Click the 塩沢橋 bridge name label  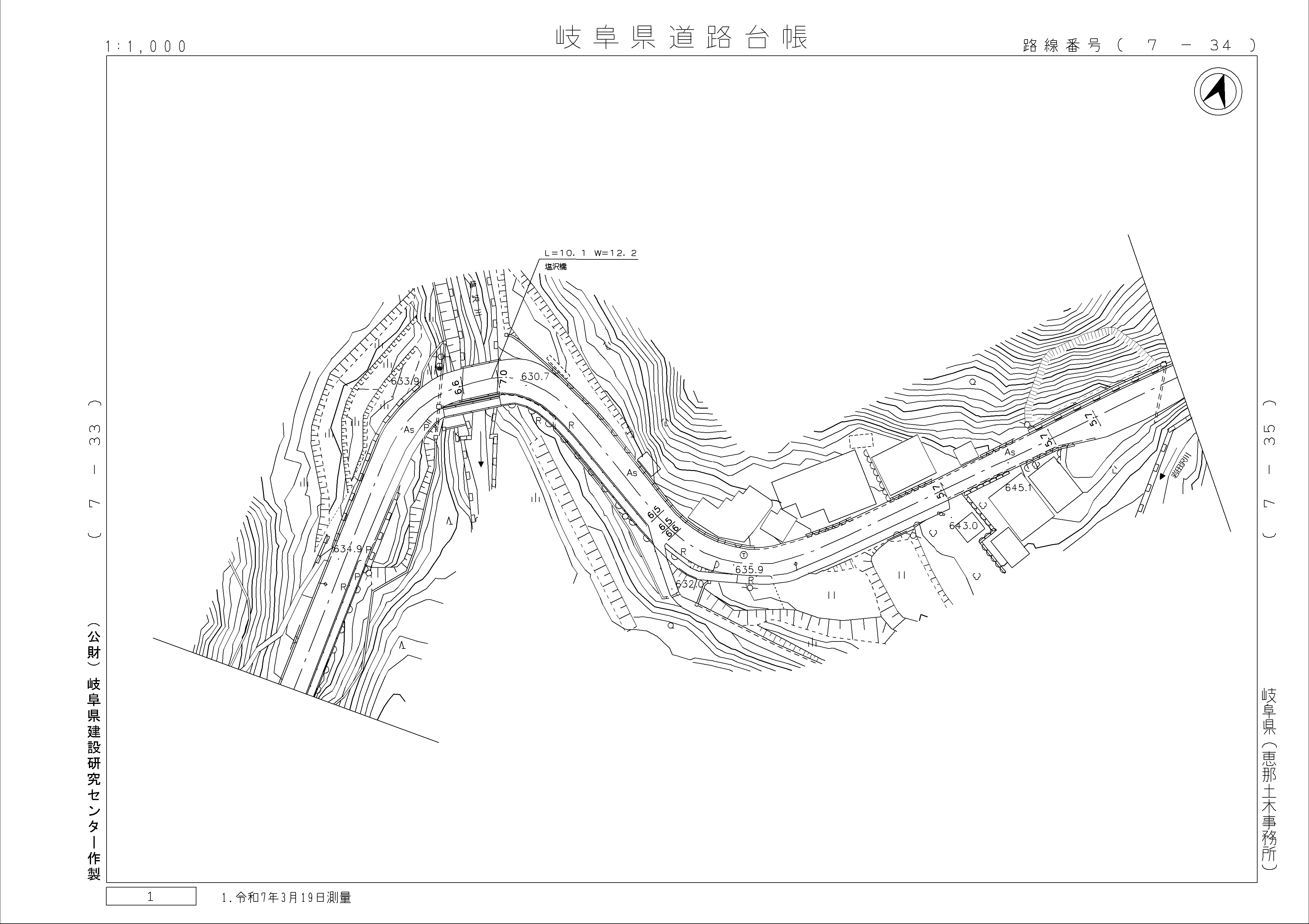pos(555,267)
